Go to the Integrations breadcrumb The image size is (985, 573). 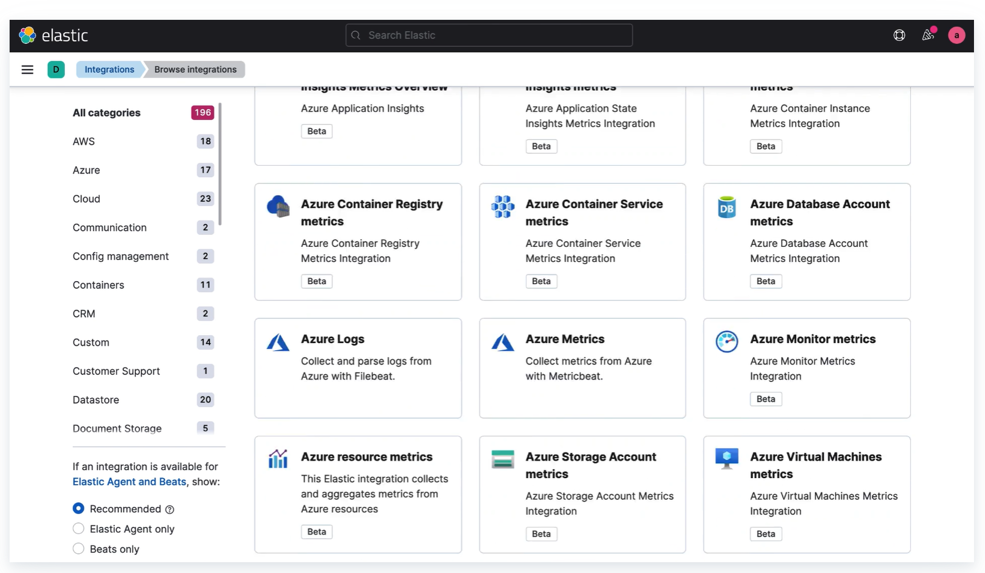tap(109, 70)
